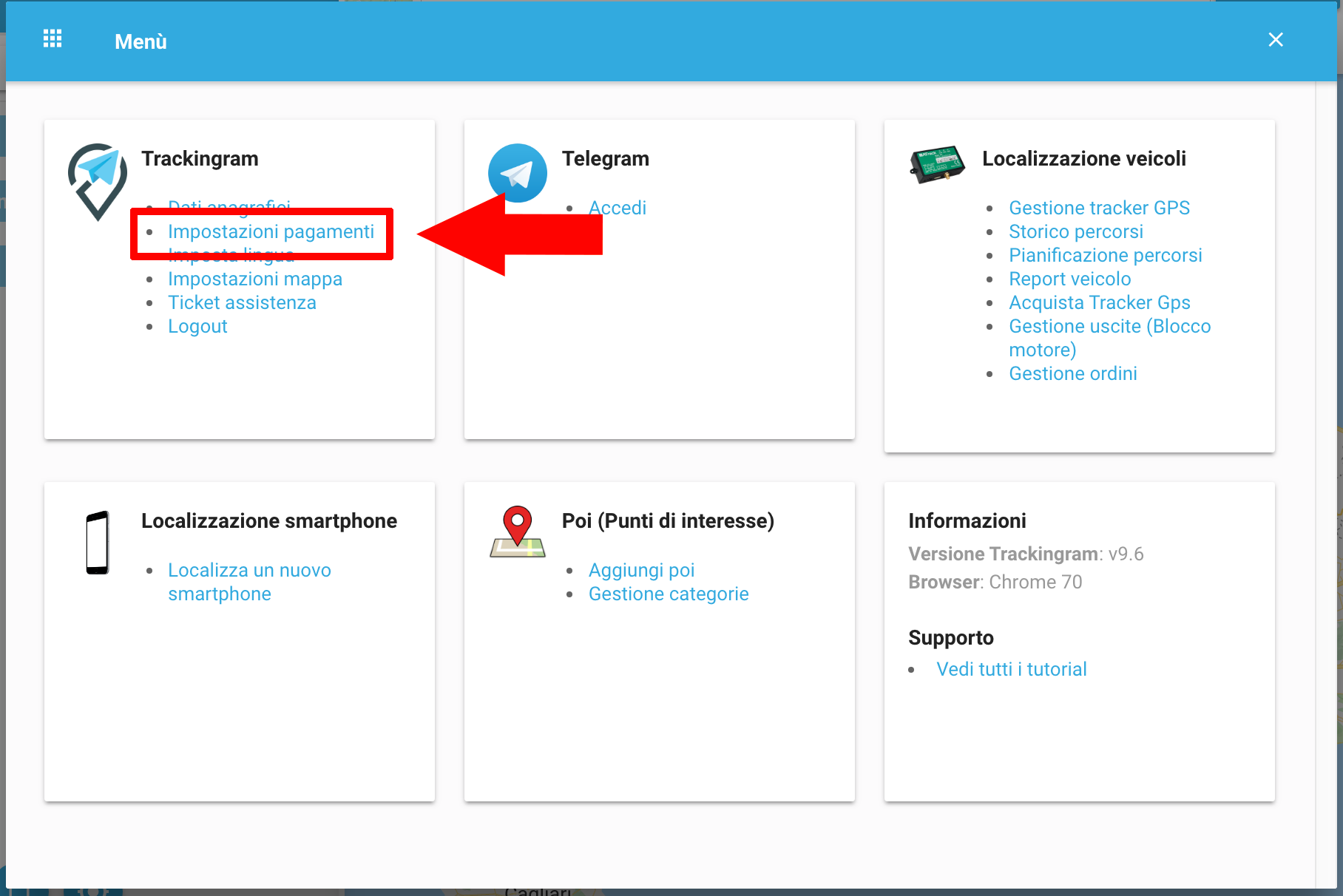This screenshot has height=896, width=1343.
Task: Click the Telegram paper plane icon
Action: click(518, 173)
